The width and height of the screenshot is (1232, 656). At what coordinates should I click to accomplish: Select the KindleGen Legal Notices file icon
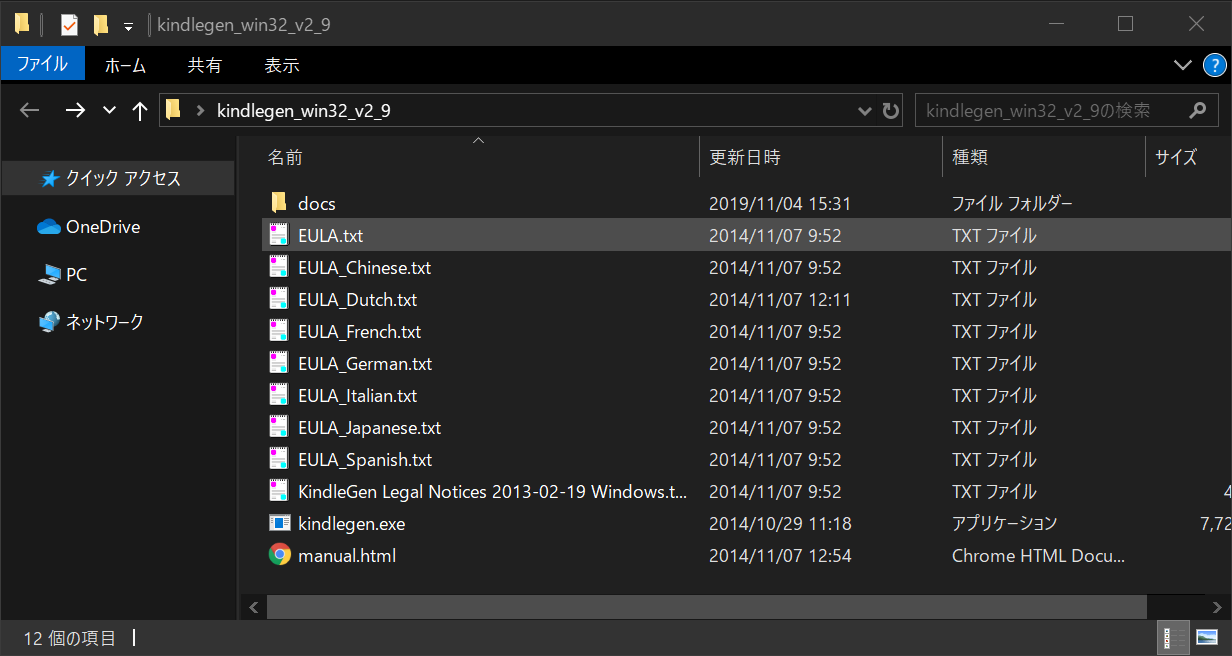[x=279, y=491]
